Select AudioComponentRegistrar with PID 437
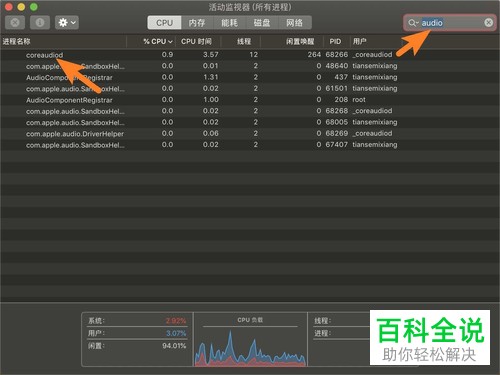This screenshot has height=375, width=500. coord(250,77)
